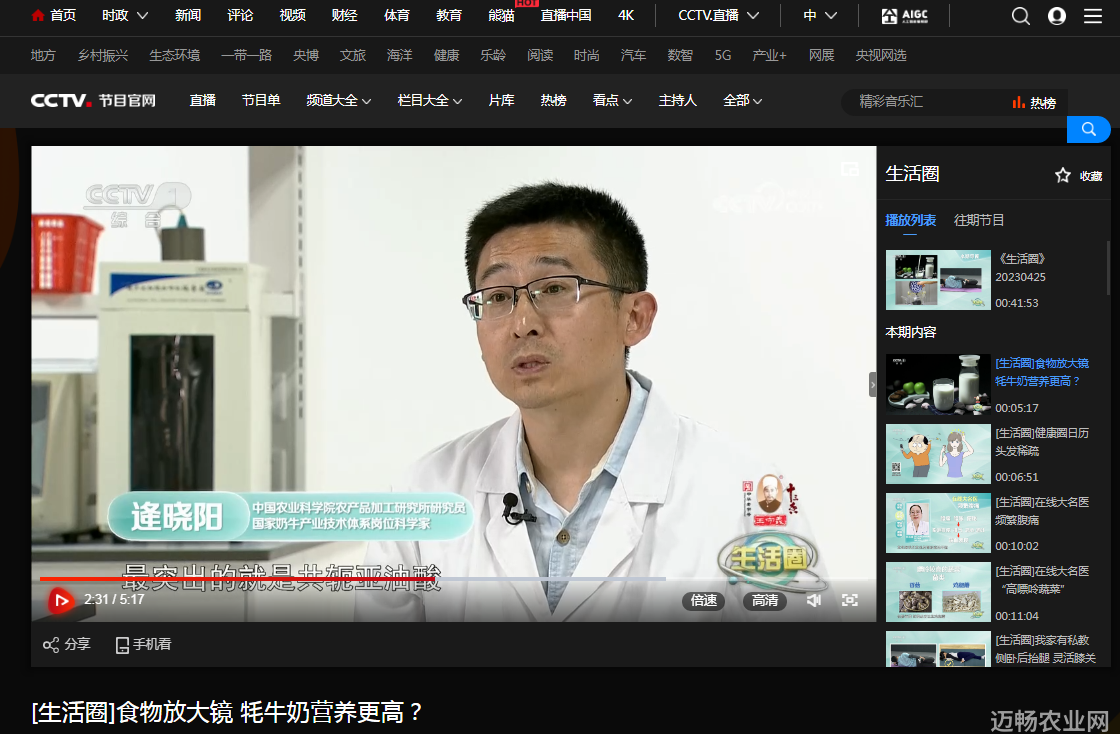1120x734 pixels.
Task: Expand the 栏目大全 menu
Action: 430,101
